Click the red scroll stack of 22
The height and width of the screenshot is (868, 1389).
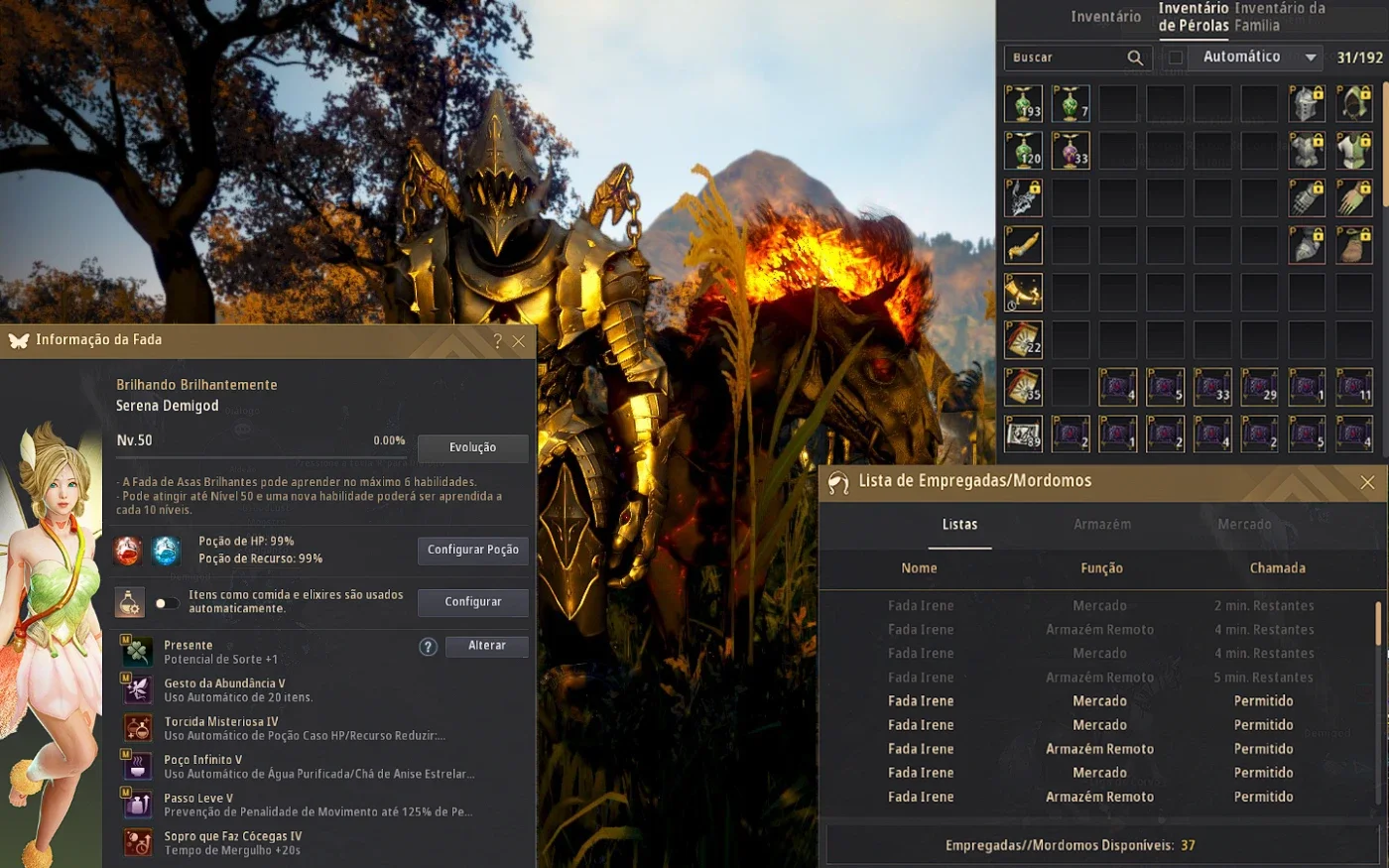(x=1023, y=340)
